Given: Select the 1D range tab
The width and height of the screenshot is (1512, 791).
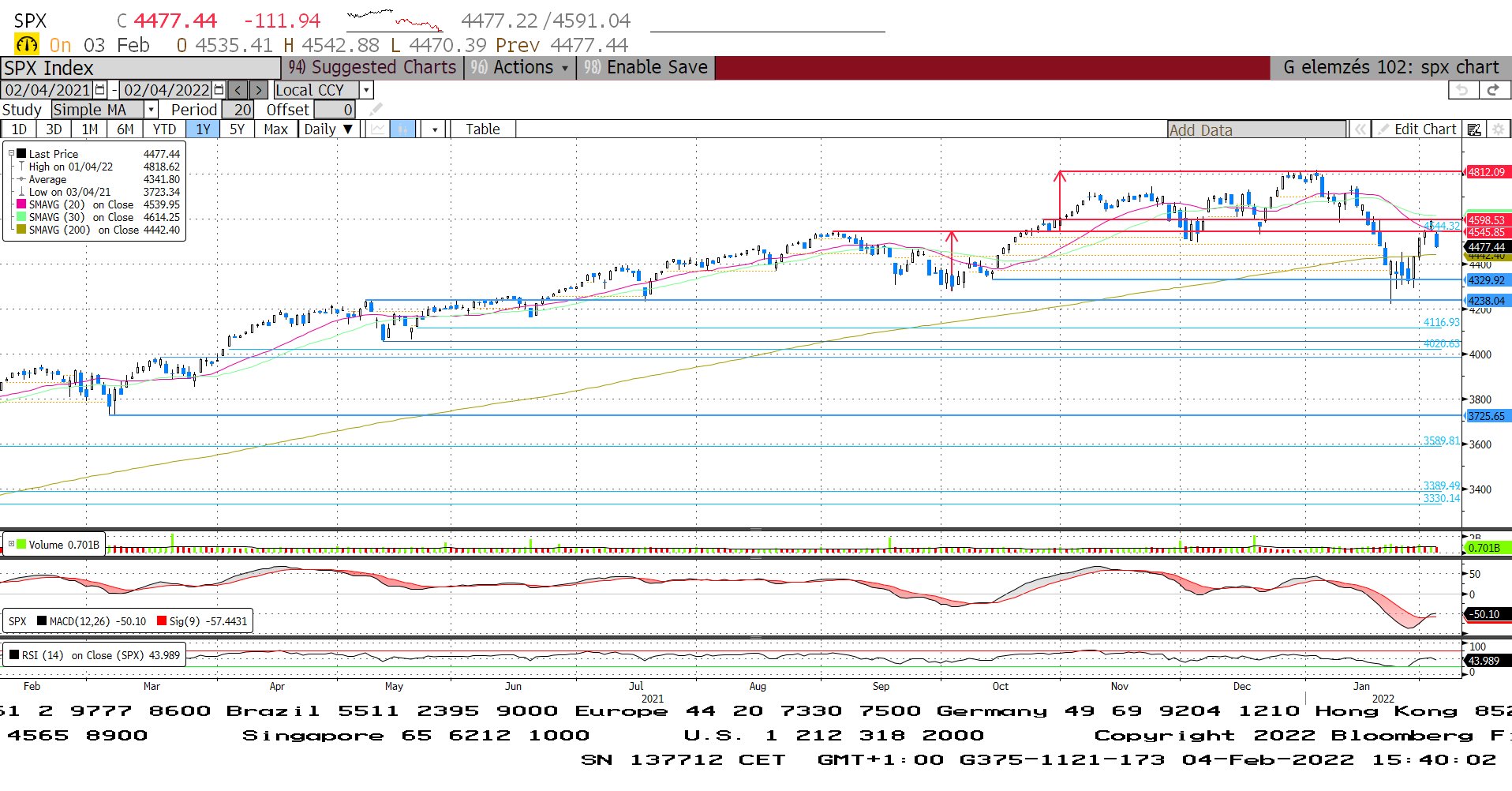Looking at the screenshot, I should click(x=19, y=129).
